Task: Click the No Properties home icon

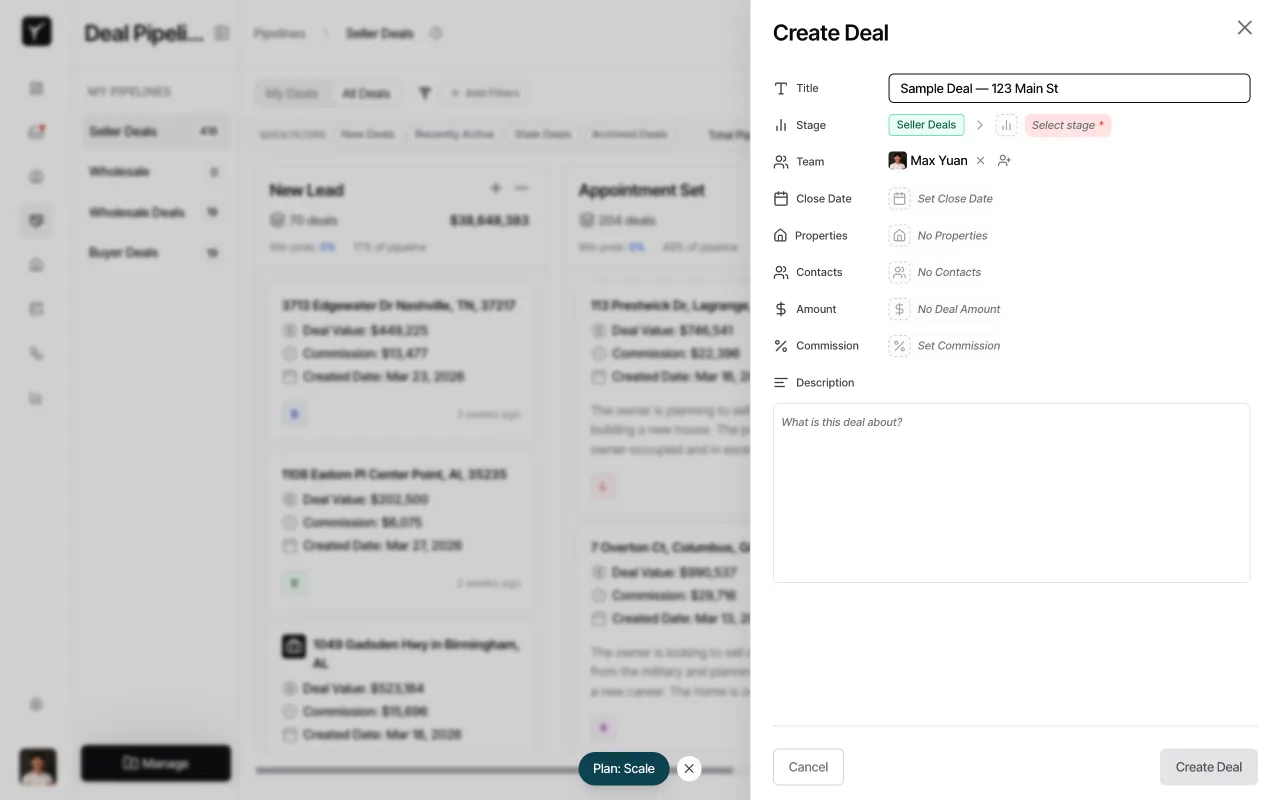Action: click(899, 235)
